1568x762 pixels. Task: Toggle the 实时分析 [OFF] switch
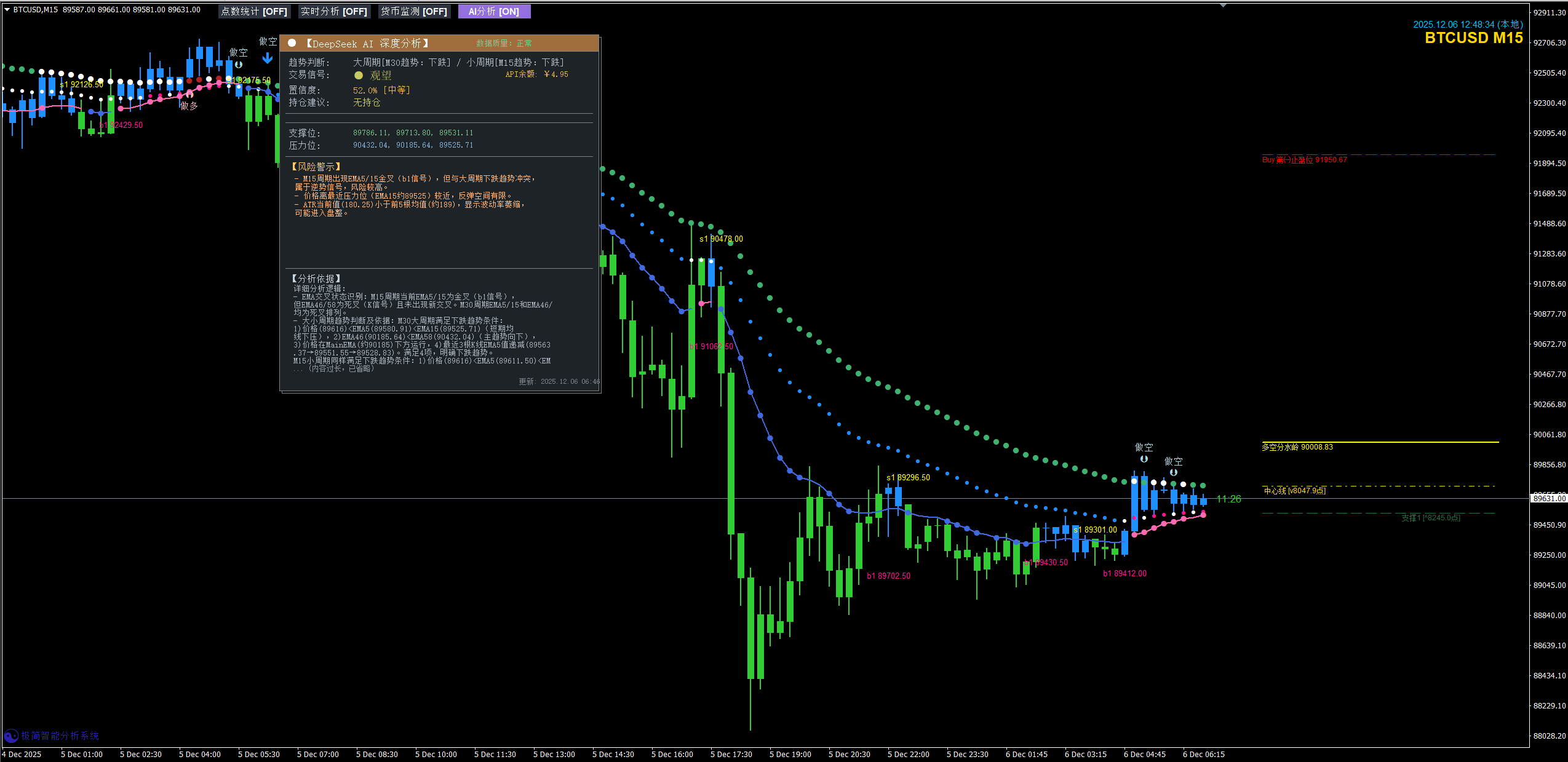coord(333,12)
